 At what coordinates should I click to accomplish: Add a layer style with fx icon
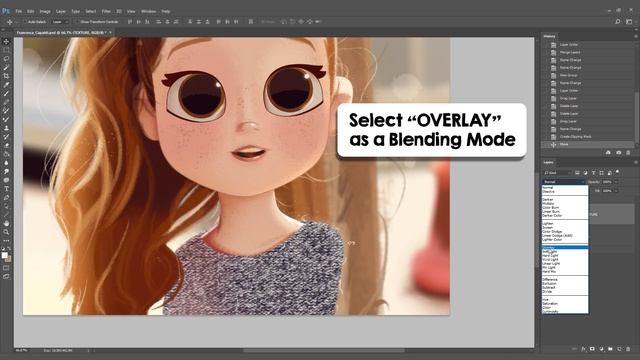coord(583,349)
